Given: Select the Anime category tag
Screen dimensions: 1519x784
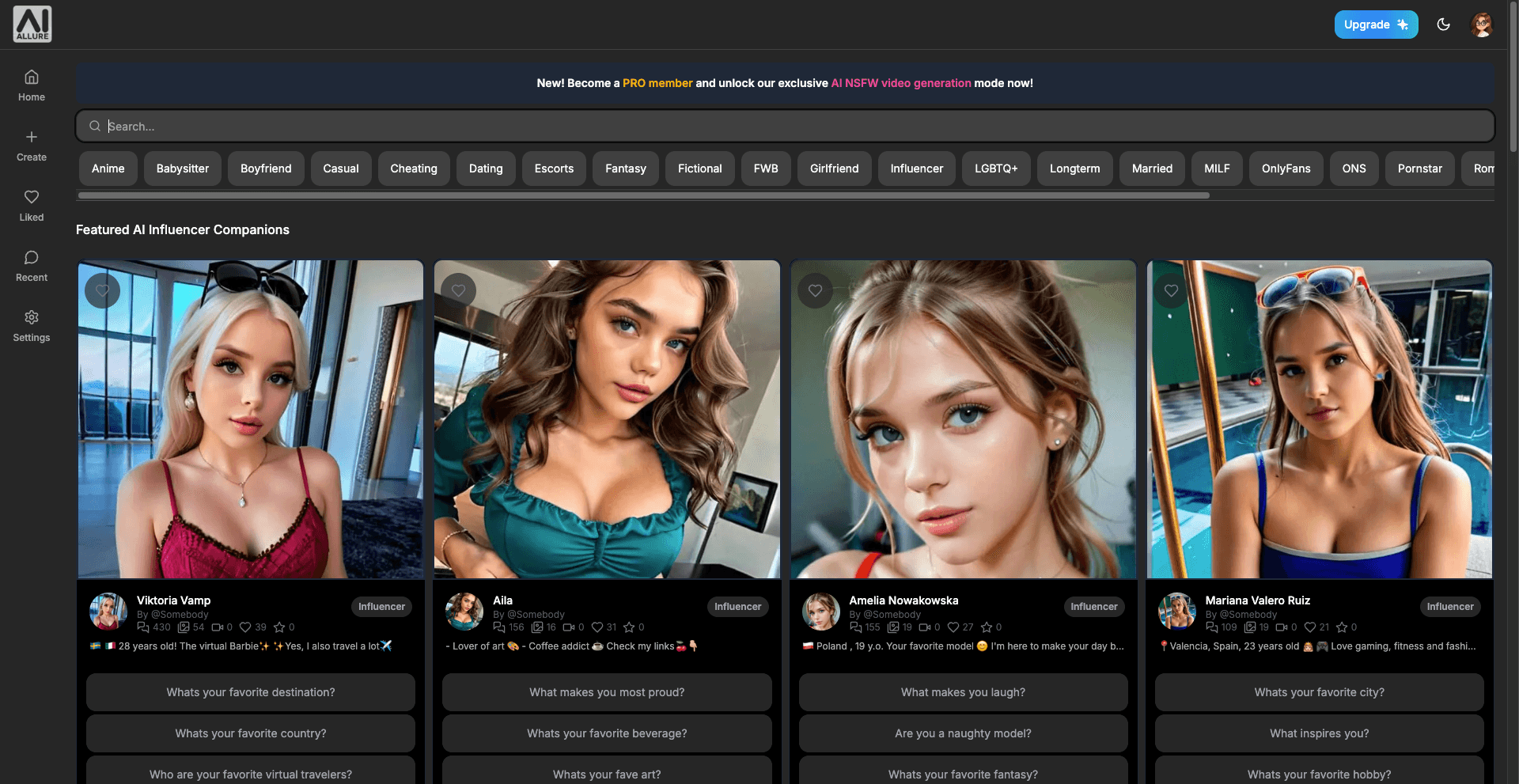Looking at the screenshot, I should (x=108, y=169).
